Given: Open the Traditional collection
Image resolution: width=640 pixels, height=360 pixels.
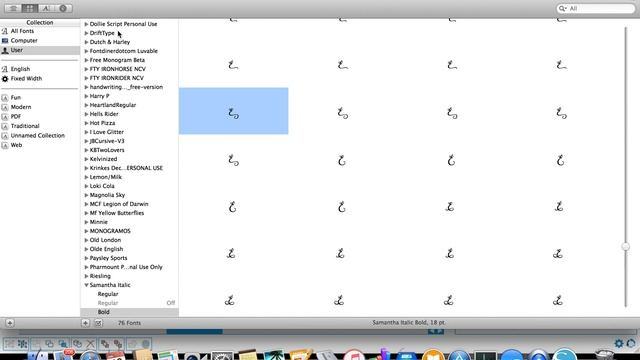Looking at the screenshot, I should click(25, 126).
